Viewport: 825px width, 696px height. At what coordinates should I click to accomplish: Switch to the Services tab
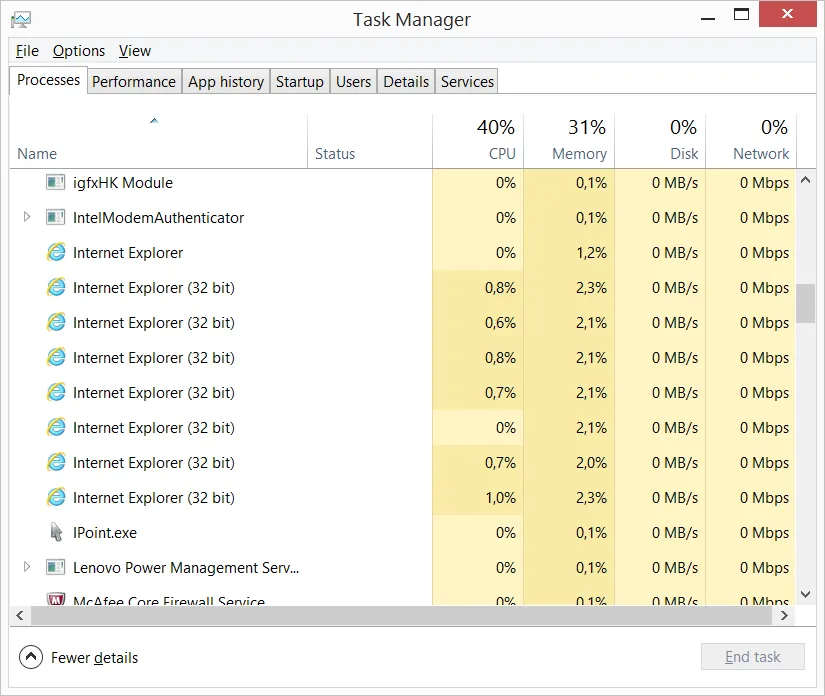coord(467,82)
